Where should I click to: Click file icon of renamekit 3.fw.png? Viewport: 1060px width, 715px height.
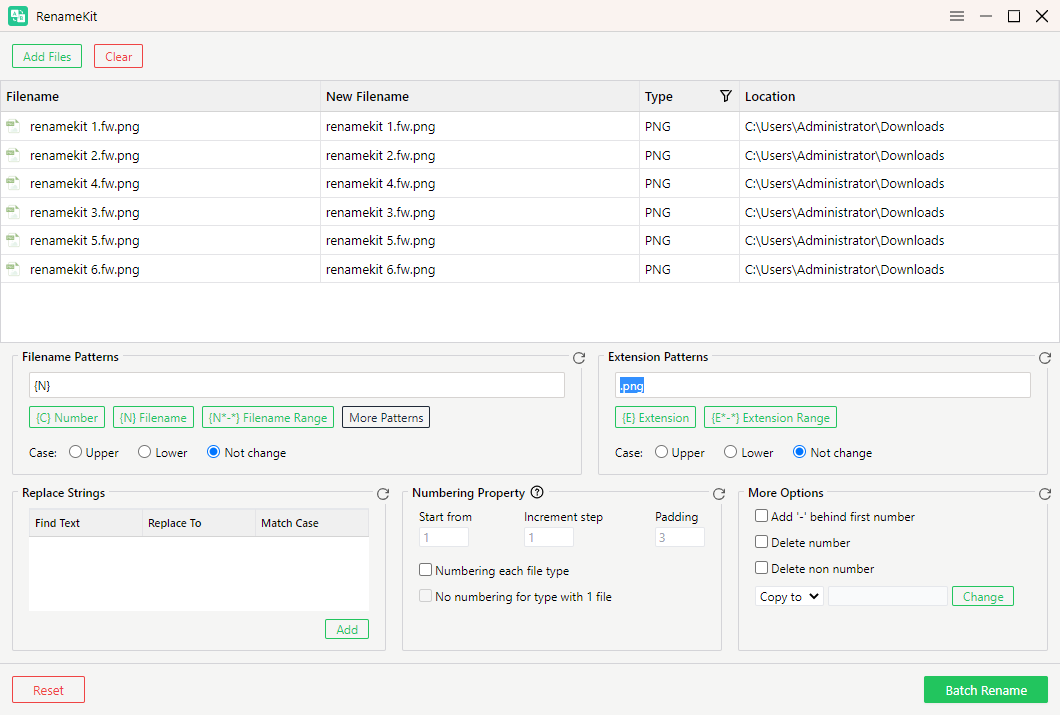(13, 212)
